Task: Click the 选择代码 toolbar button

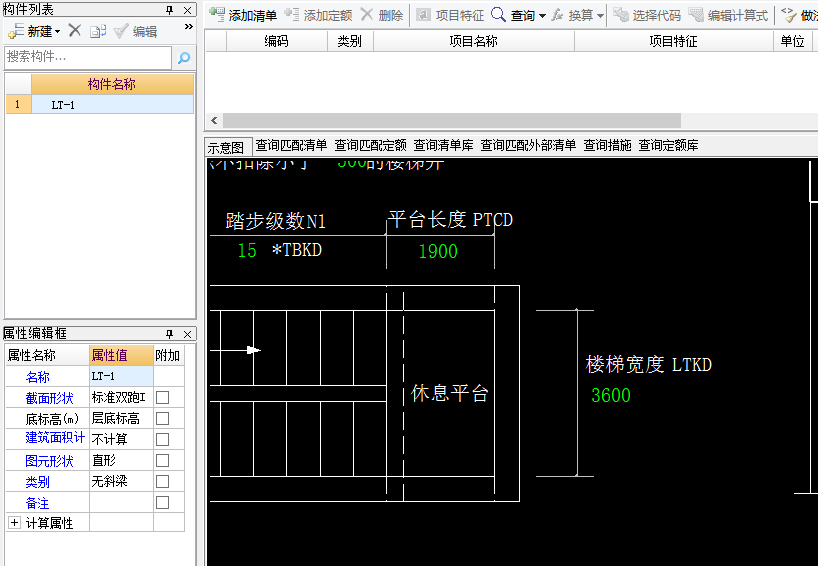Action: pos(647,15)
